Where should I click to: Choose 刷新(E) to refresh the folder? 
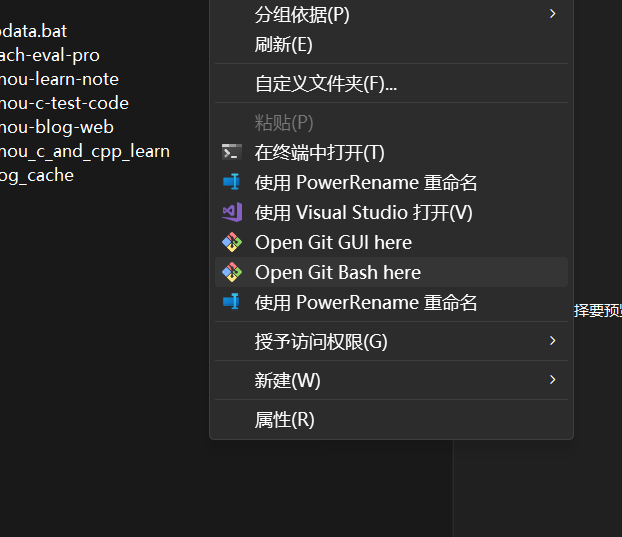point(284,45)
